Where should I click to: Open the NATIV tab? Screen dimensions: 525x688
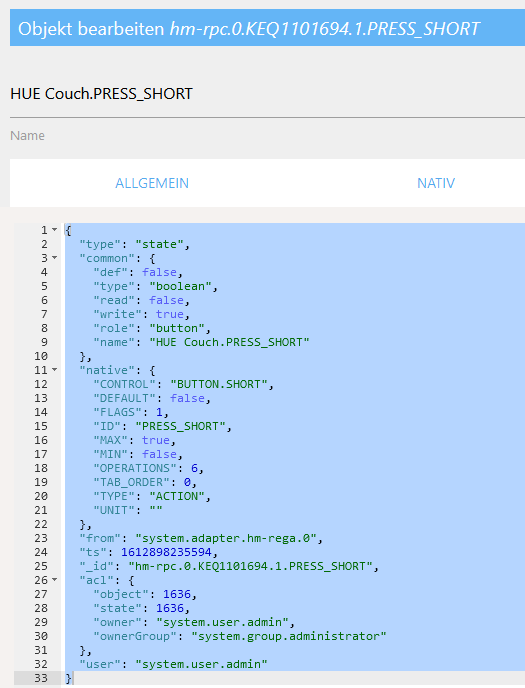[436, 183]
